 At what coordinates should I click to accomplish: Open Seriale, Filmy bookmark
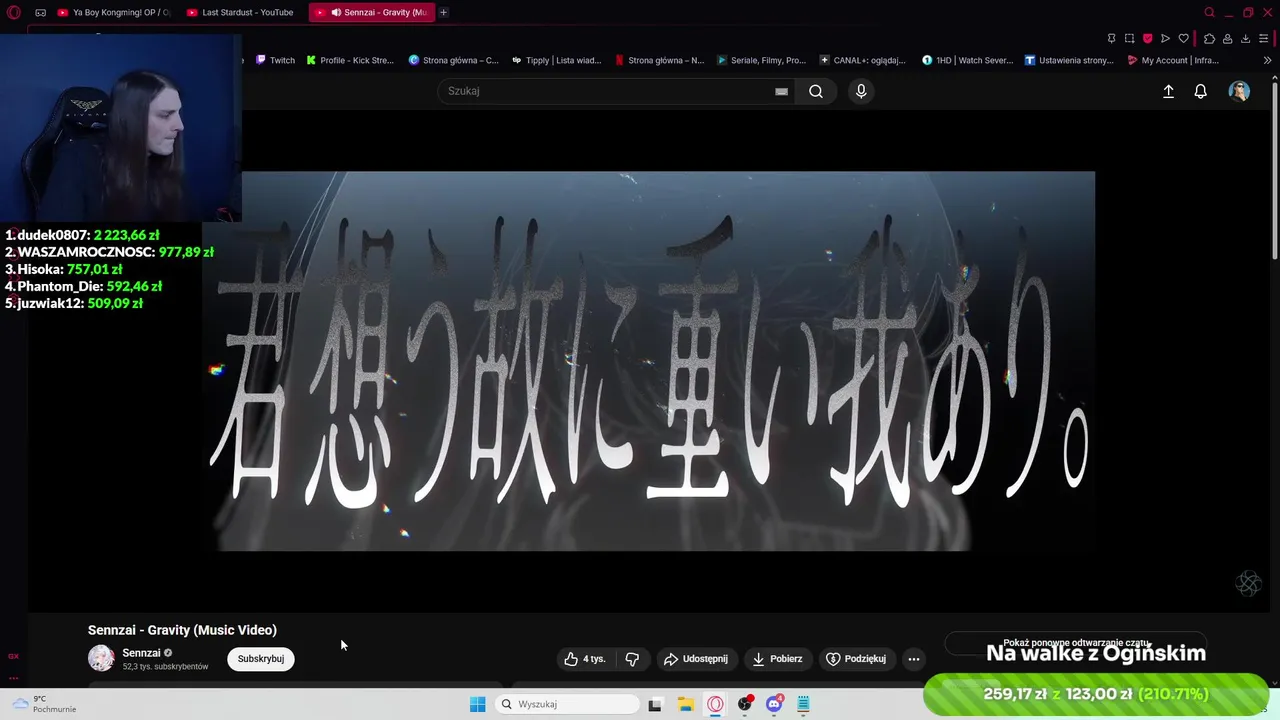tap(761, 60)
